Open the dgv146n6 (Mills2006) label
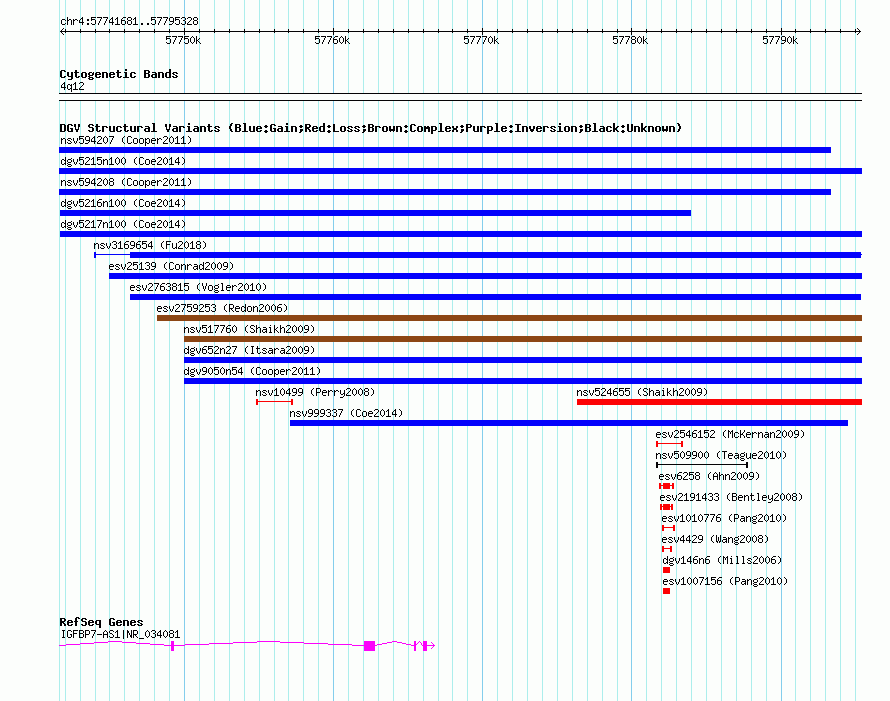890x701 pixels. (722, 560)
